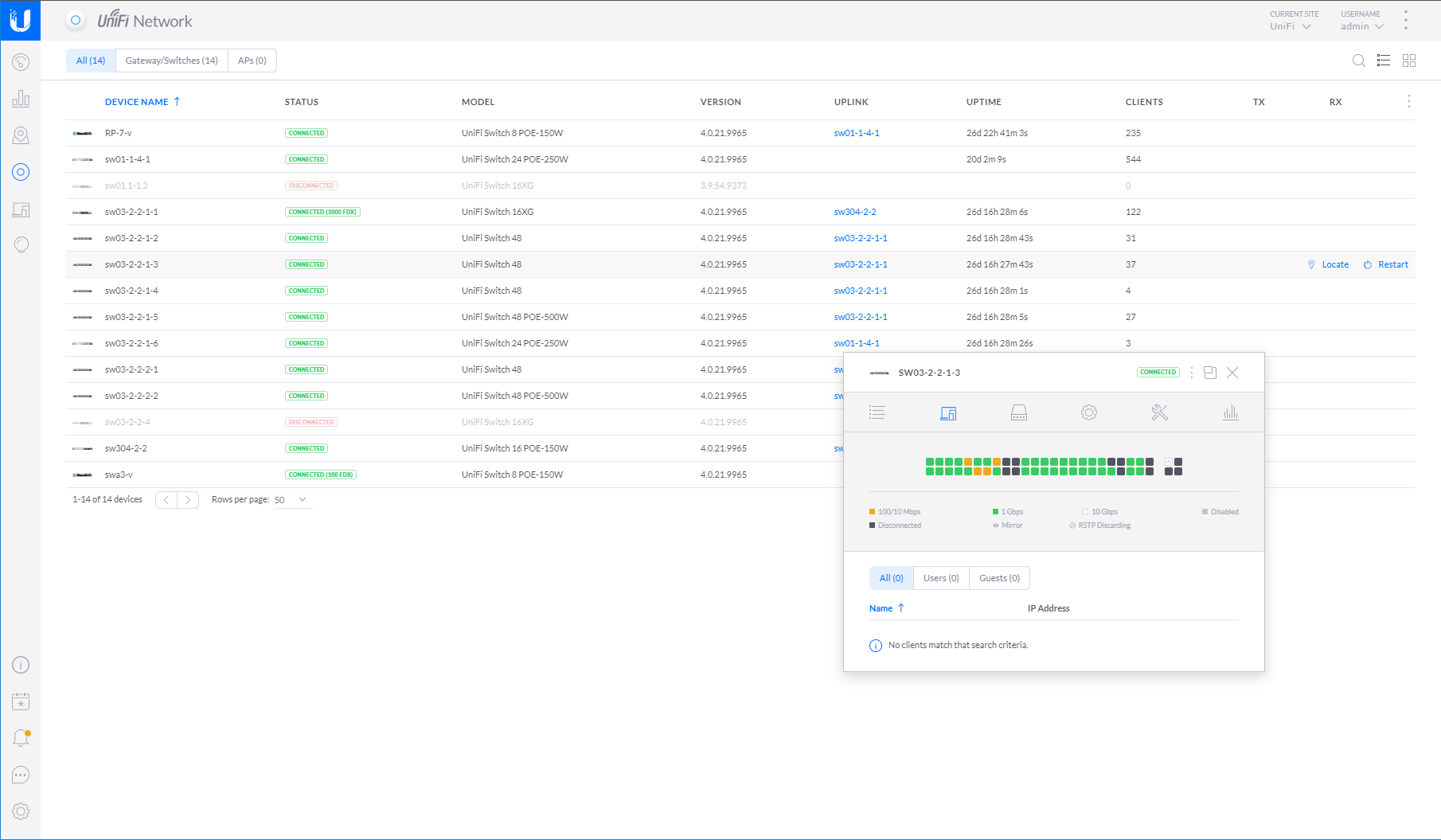This screenshot has width=1441, height=840.
Task: Select Users (0) clients tab
Action: point(941,578)
